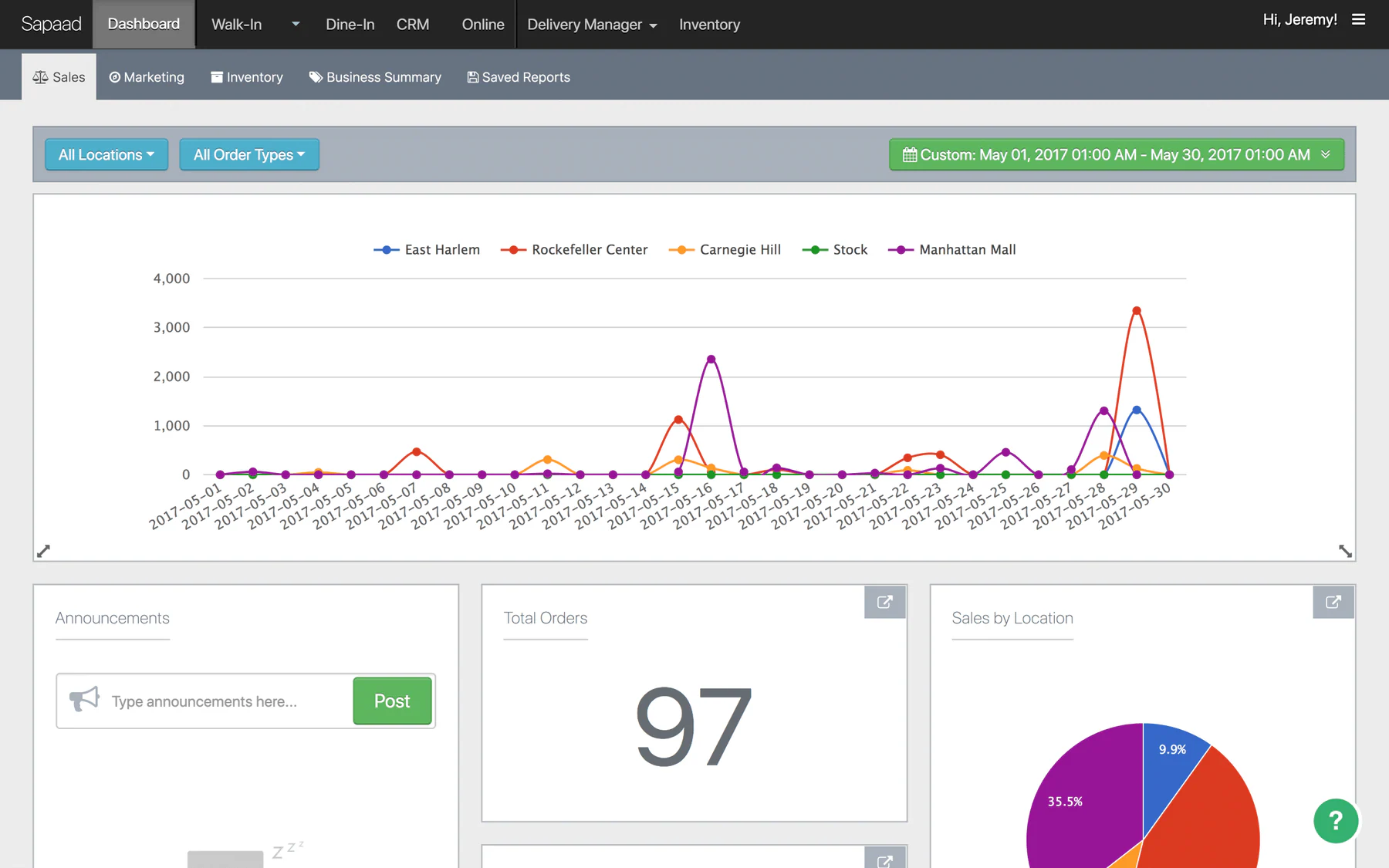Open the Saved Reports tab

coord(519,77)
